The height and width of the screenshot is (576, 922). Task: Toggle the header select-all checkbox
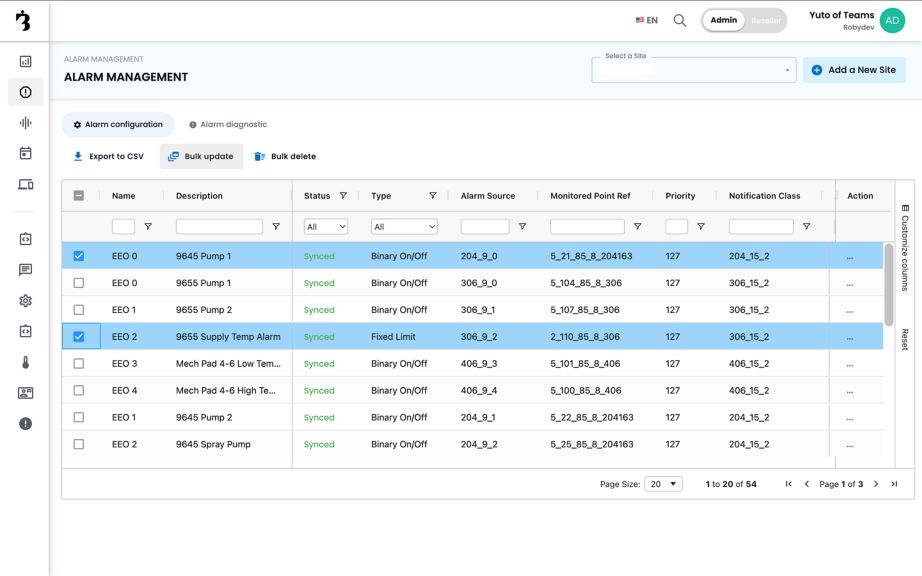(79, 196)
